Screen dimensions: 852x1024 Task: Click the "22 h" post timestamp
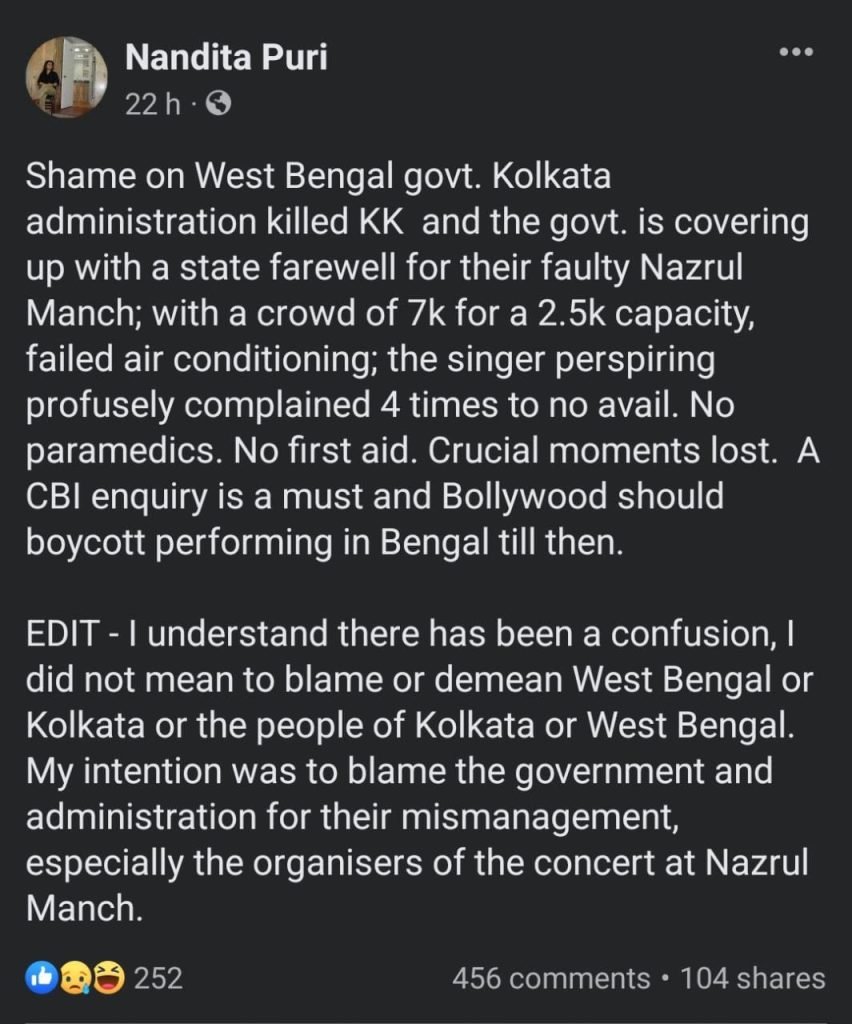pos(153,103)
